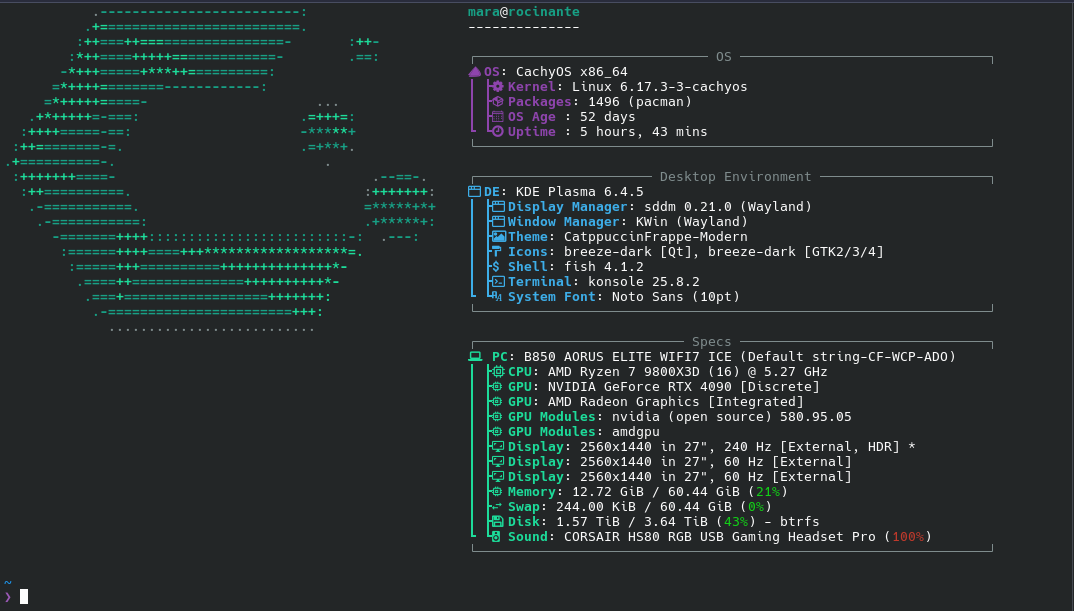
Task: Click the package box icon beside Packages
Action: (x=497, y=102)
